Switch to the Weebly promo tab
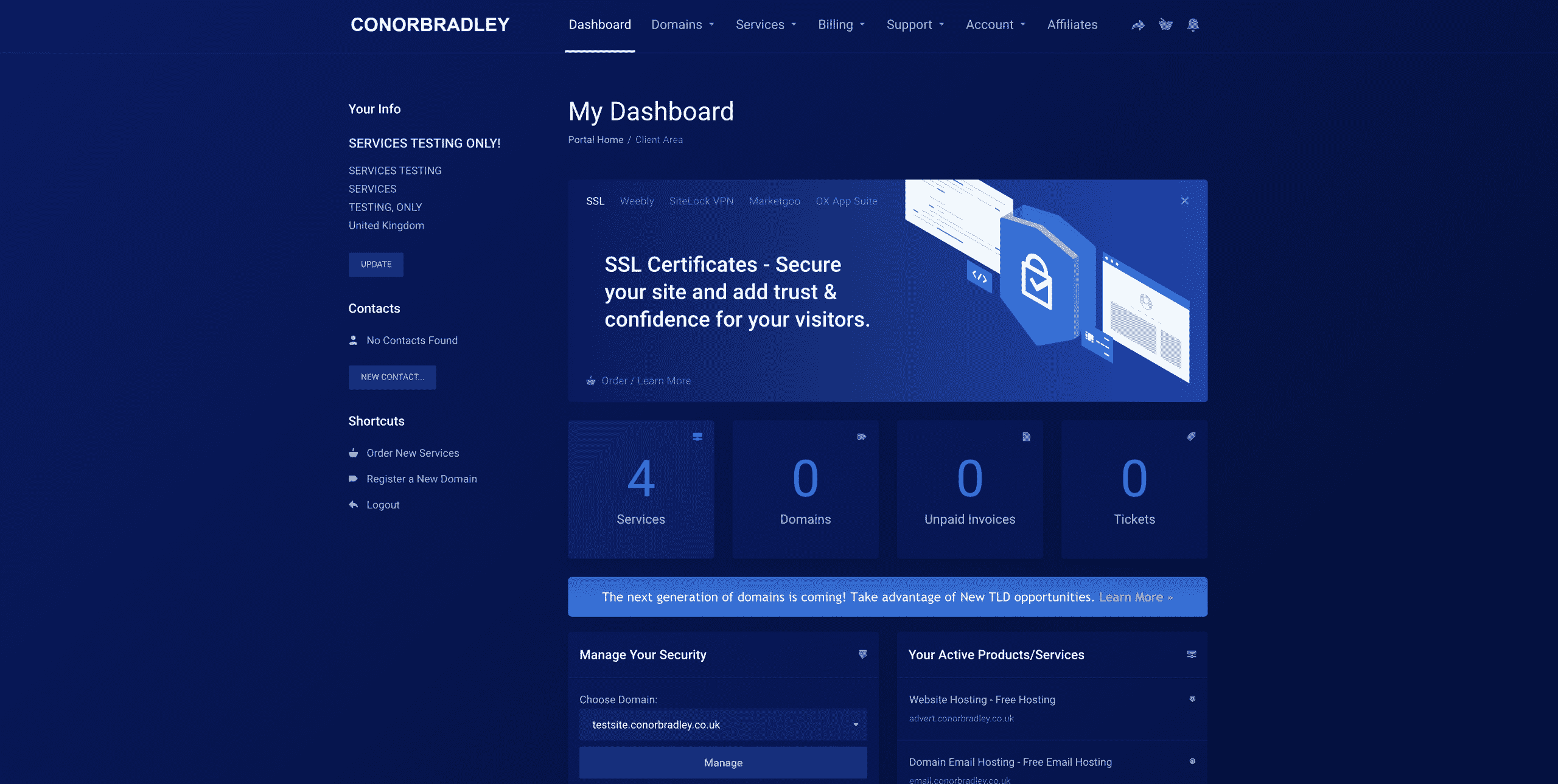Image resolution: width=1558 pixels, height=784 pixels. pyautogui.click(x=637, y=201)
